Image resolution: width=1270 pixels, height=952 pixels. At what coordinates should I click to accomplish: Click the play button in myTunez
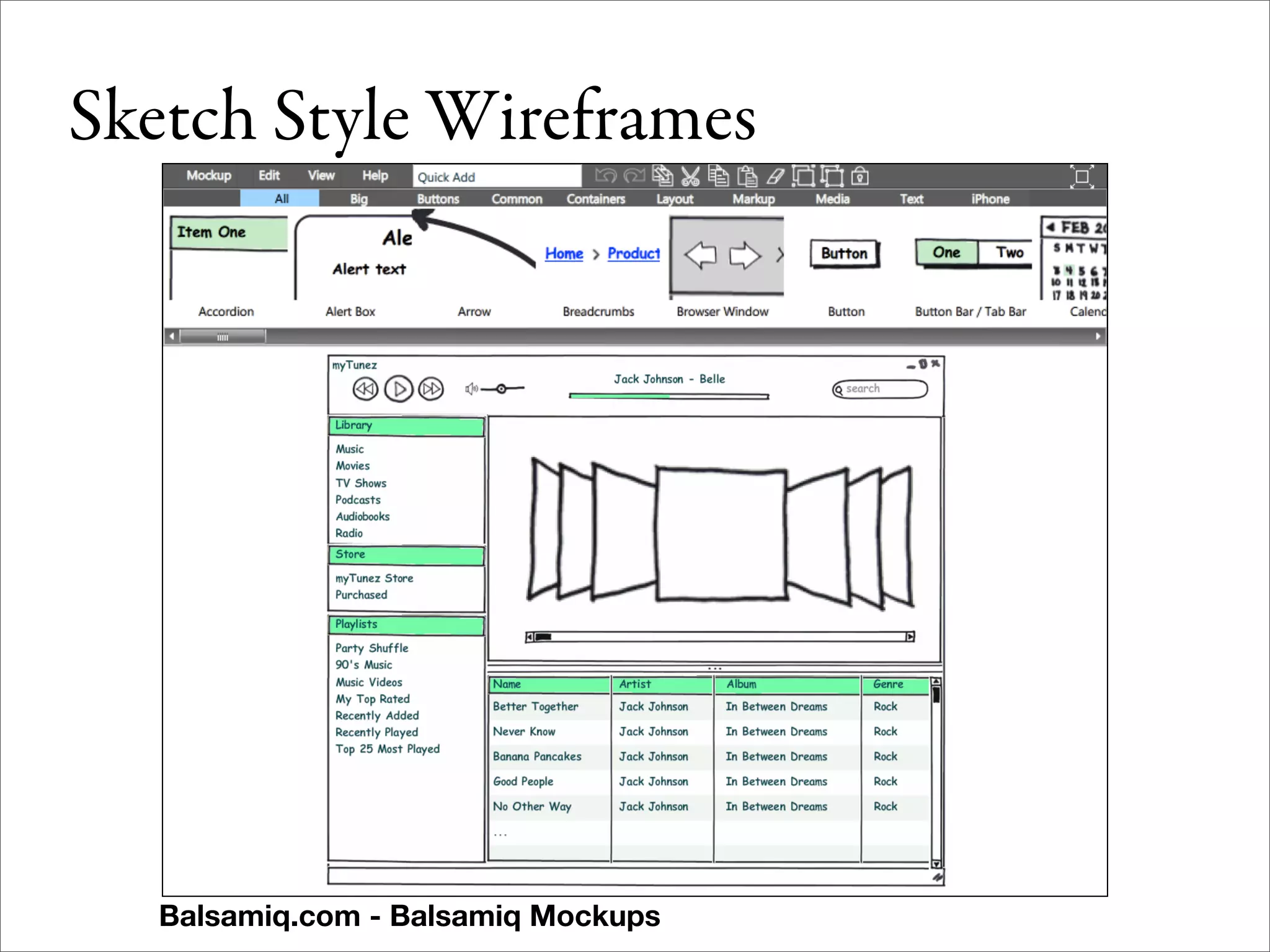(x=399, y=389)
